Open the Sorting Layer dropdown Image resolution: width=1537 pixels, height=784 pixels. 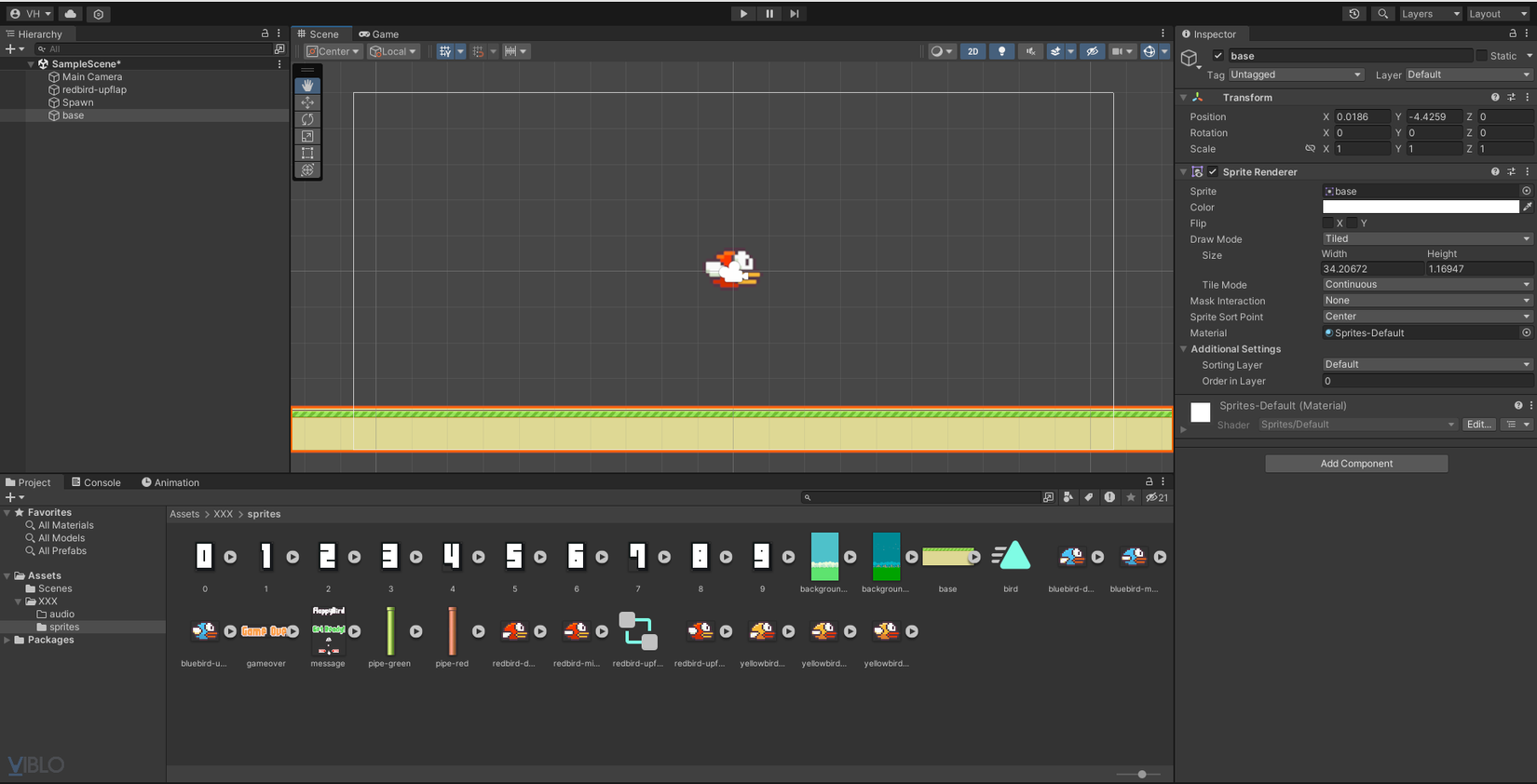pyautogui.click(x=1427, y=365)
